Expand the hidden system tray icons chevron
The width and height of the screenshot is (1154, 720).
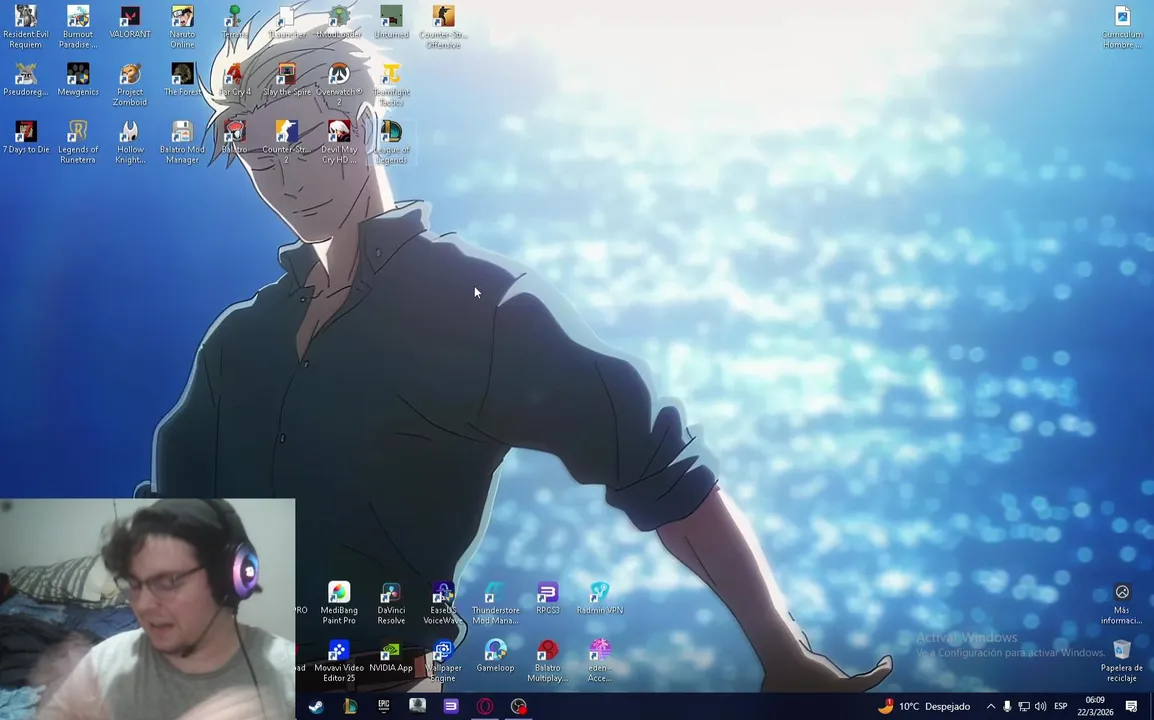point(991,706)
